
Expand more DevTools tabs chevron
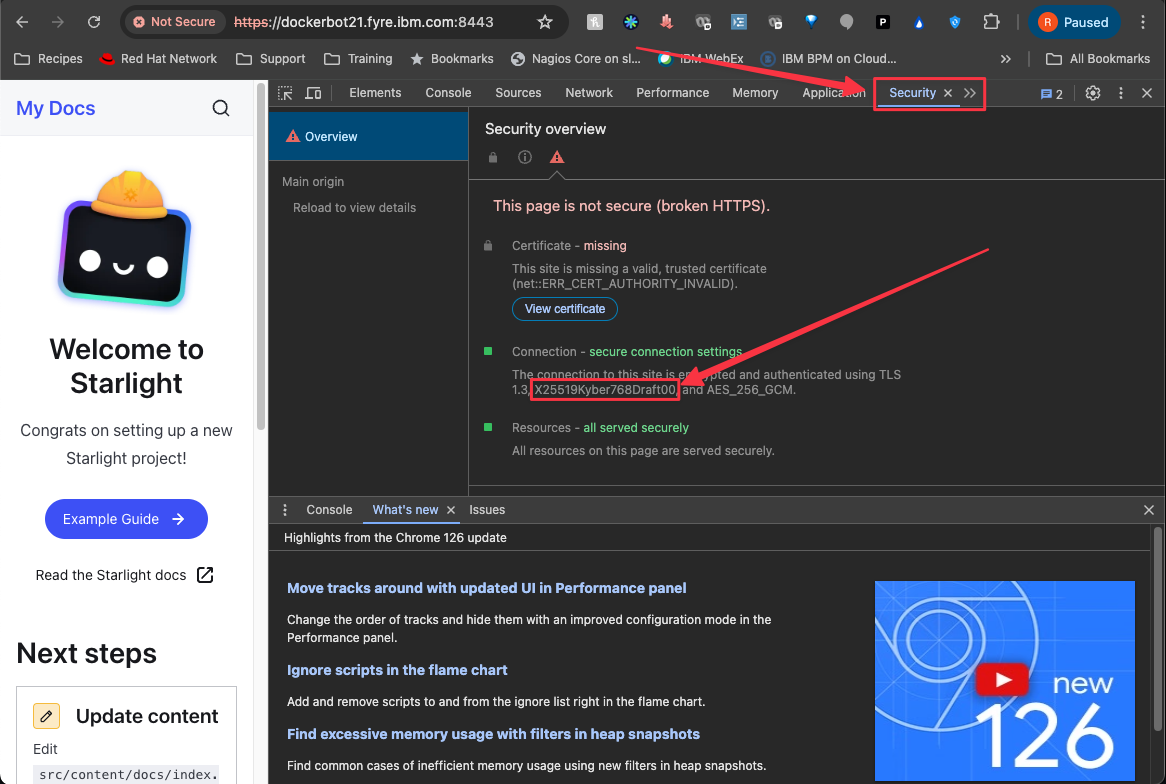(970, 93)
